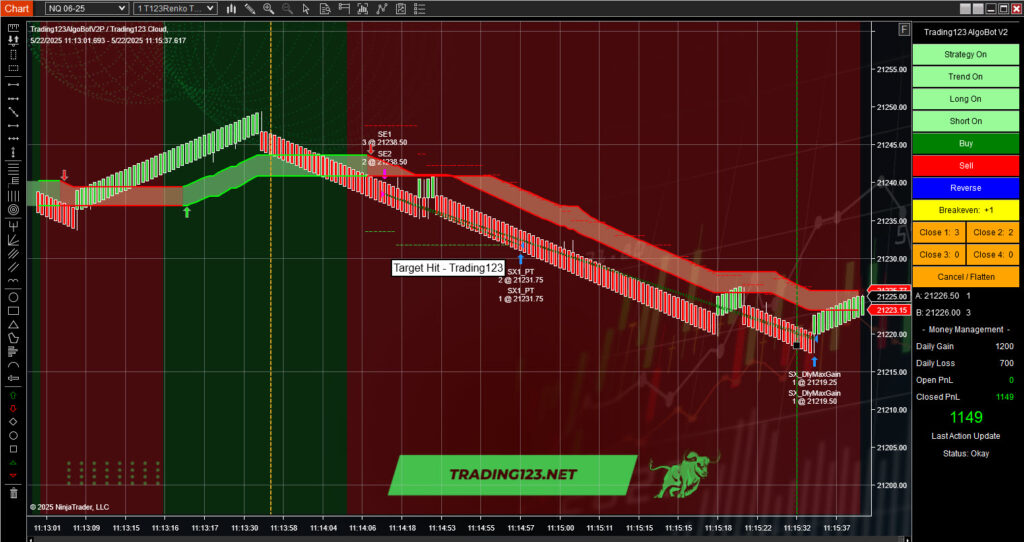Select the ruler tool in left sidebar
The image size is (1024, 542).
pyautogui.click(x=13, y=27)
